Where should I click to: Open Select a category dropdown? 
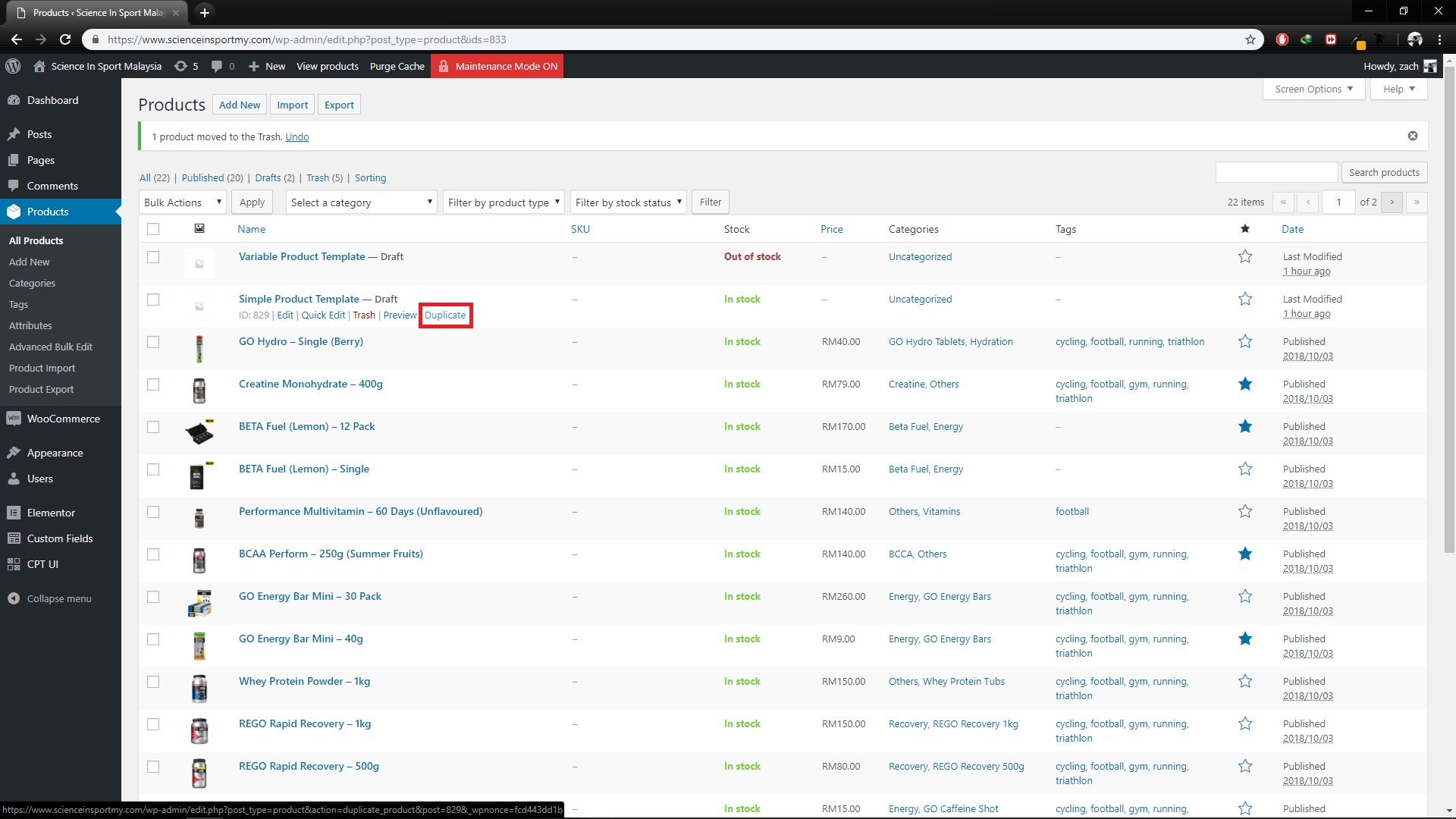tap(361, 202)
